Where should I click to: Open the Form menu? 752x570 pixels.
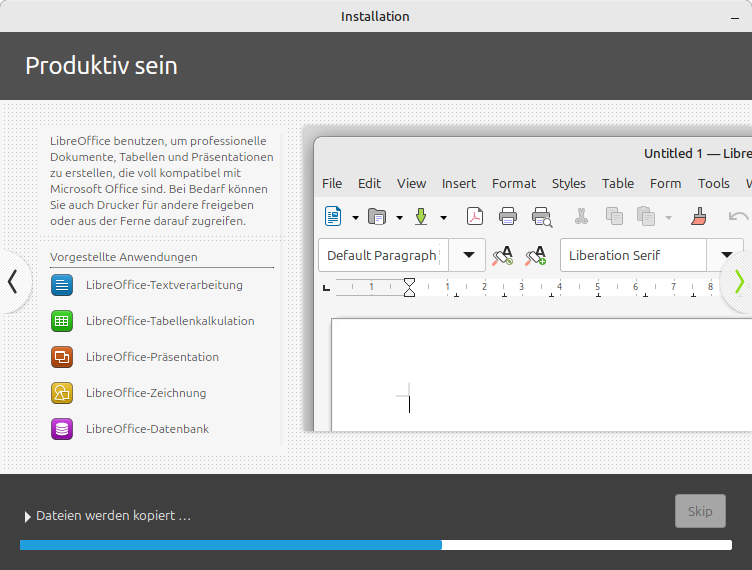pyautogui.click(x=666, y=184)
